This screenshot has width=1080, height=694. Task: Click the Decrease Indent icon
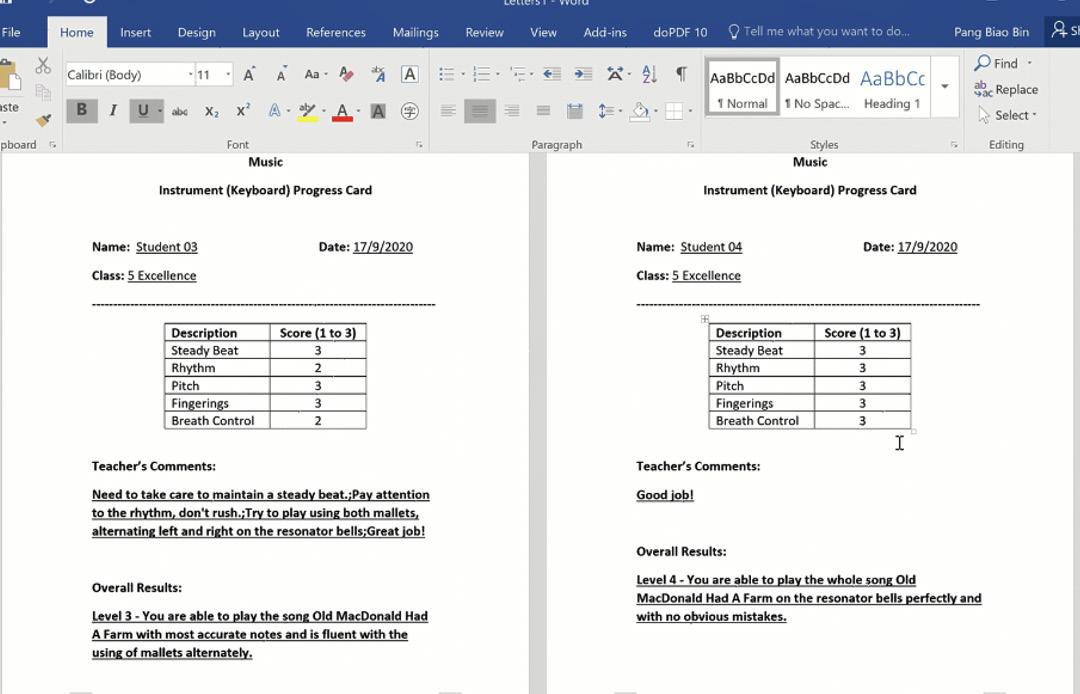point(552,74)
